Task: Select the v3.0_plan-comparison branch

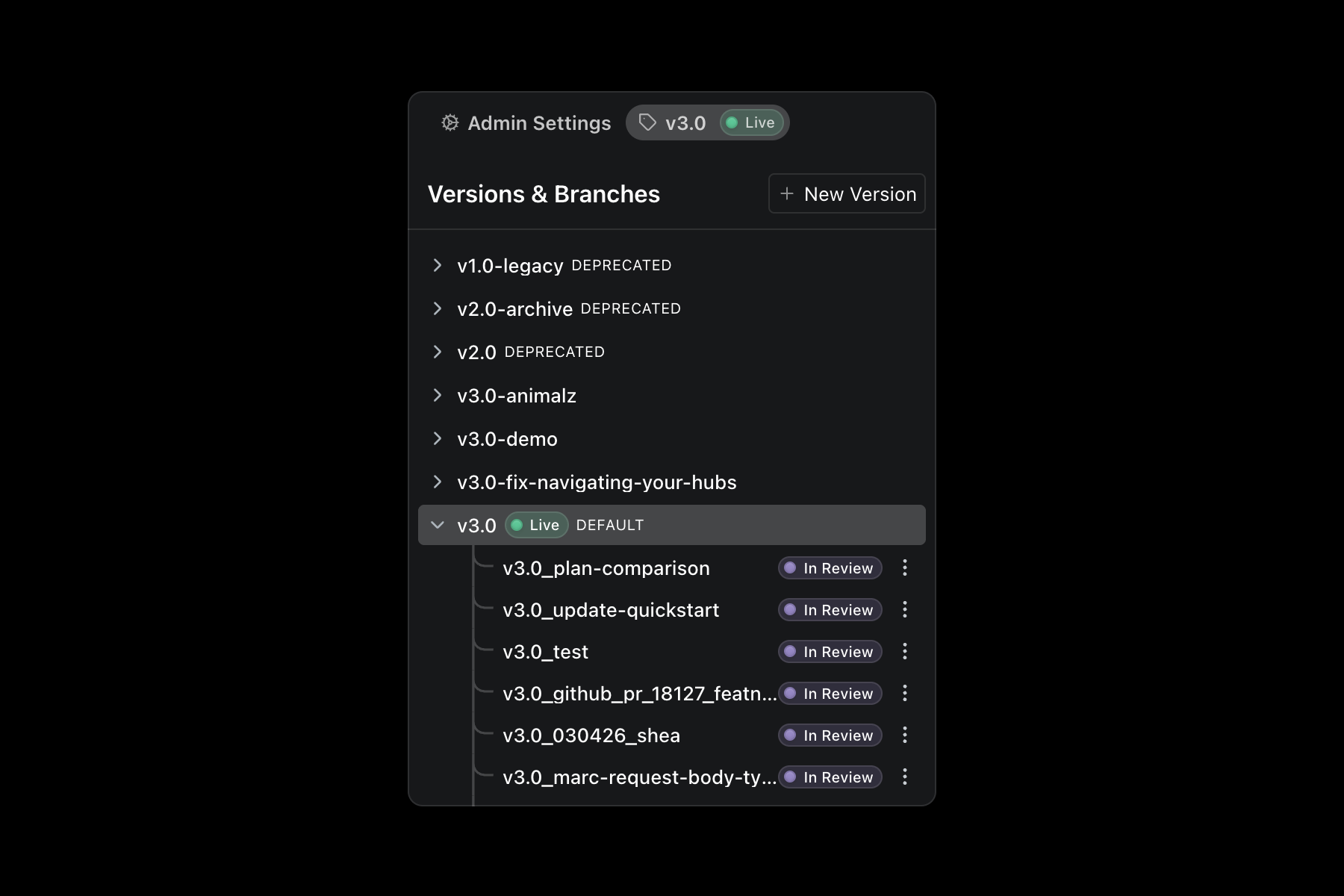Action: pos(606,568)
